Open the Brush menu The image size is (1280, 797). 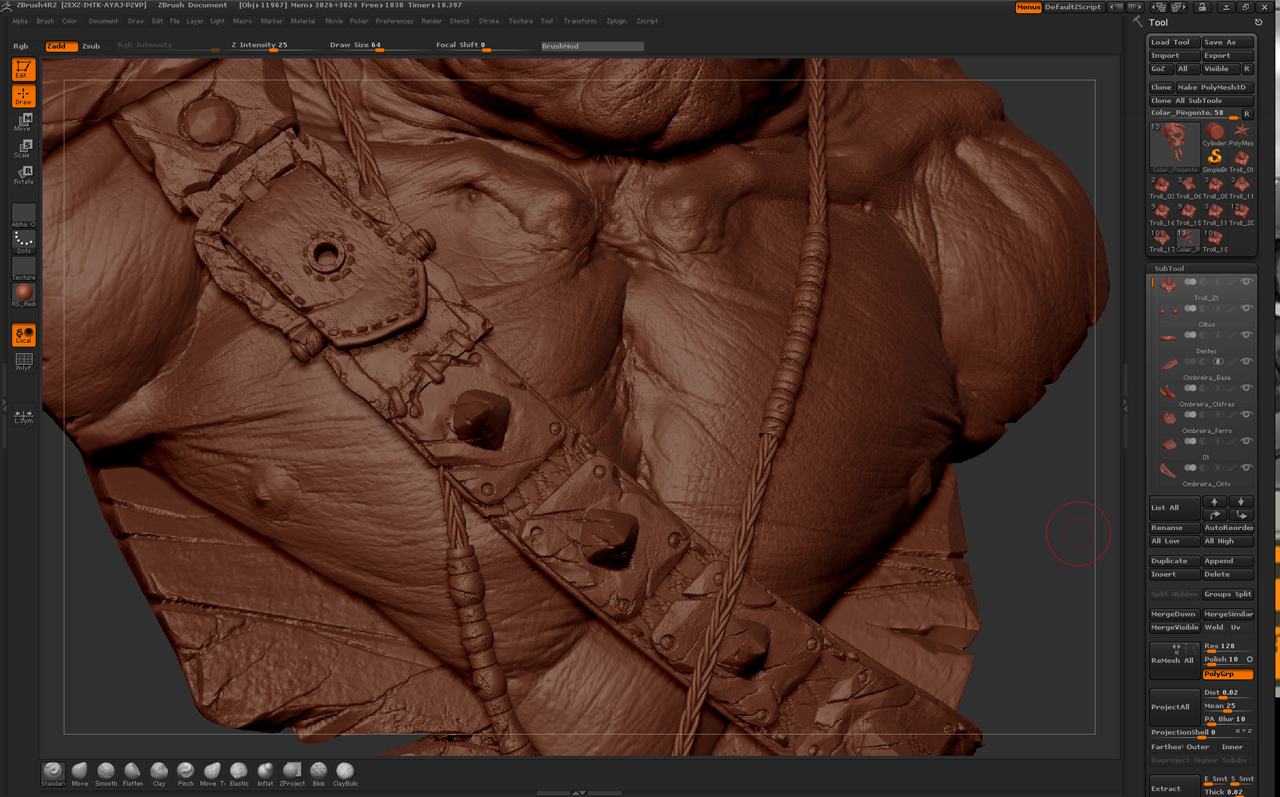[45, 21]
